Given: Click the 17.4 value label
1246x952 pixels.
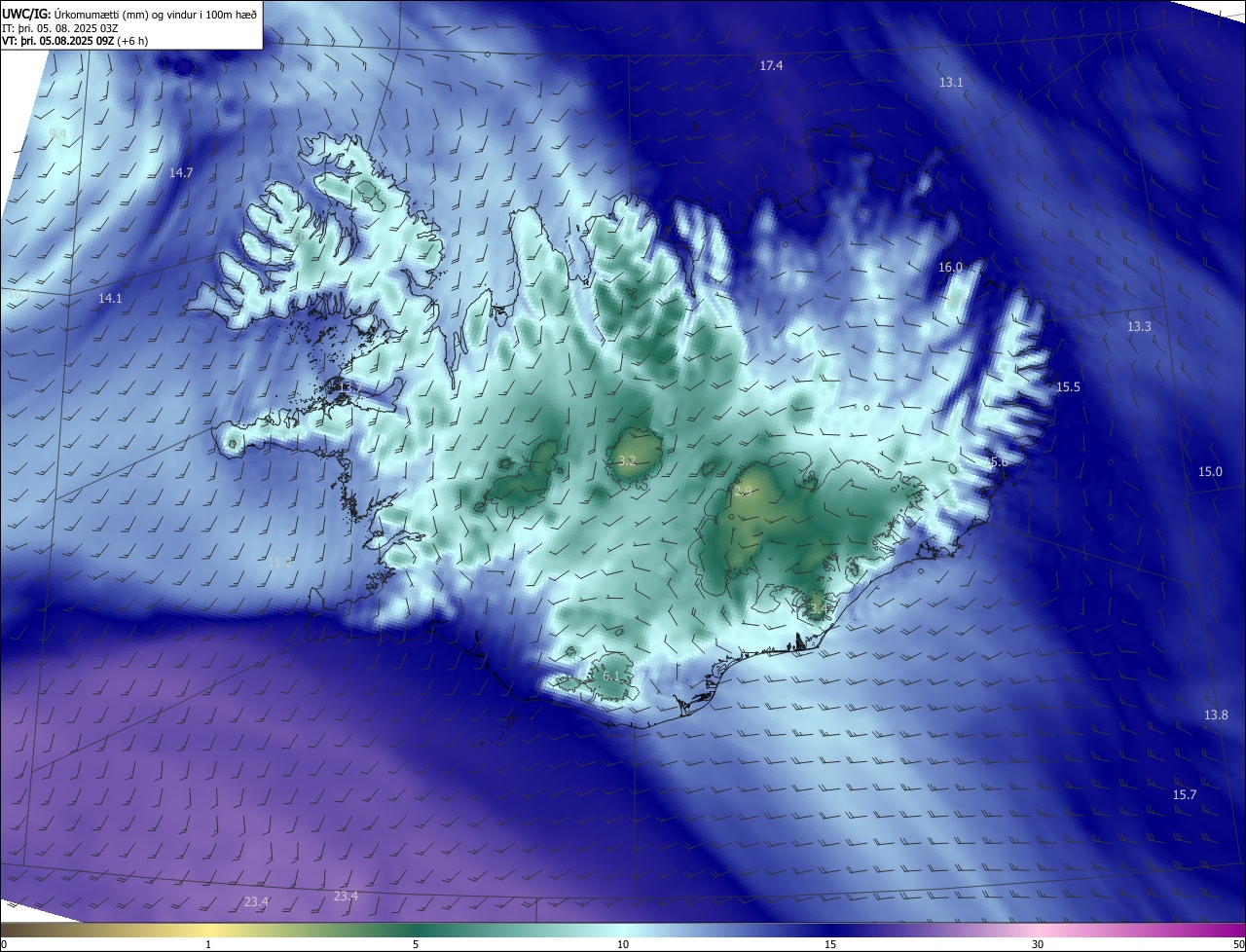Looking at the screenshot, I should coord(771,65).
